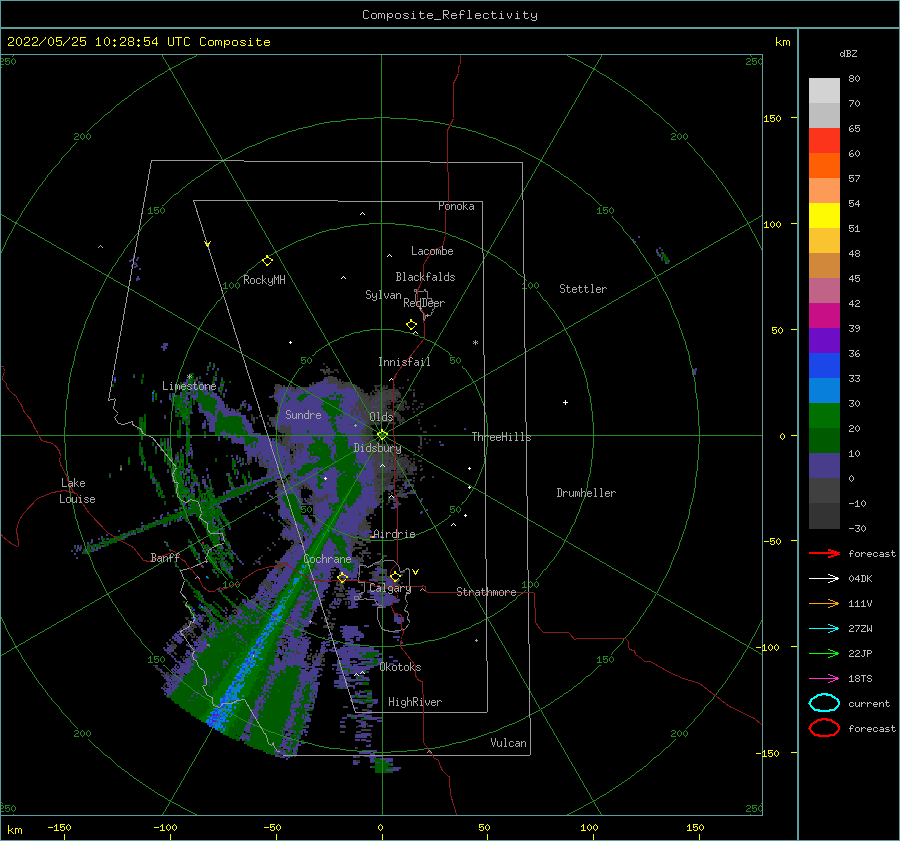Viewport: 900px width, 841px height.
Task: Click the light gray 80 dBZ swatch
Action: pos(824,91)
